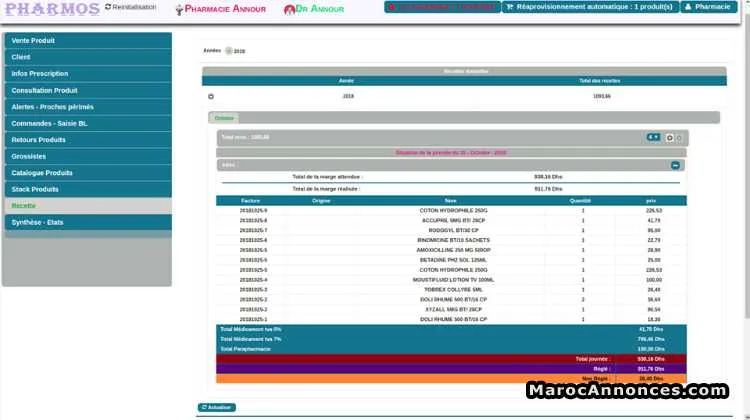
Task: Open Grossistes menu
Action: pos(88,156)
